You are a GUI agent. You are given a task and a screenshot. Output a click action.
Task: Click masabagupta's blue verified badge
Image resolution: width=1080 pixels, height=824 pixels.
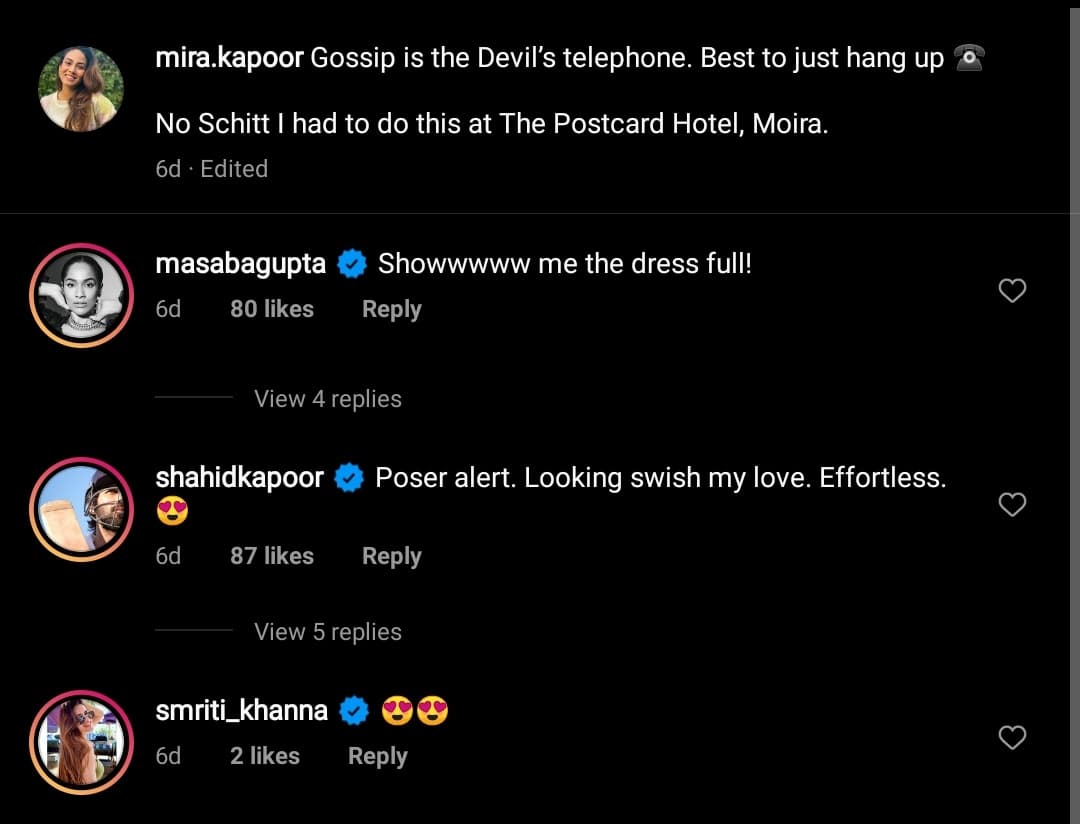point(350,265)
